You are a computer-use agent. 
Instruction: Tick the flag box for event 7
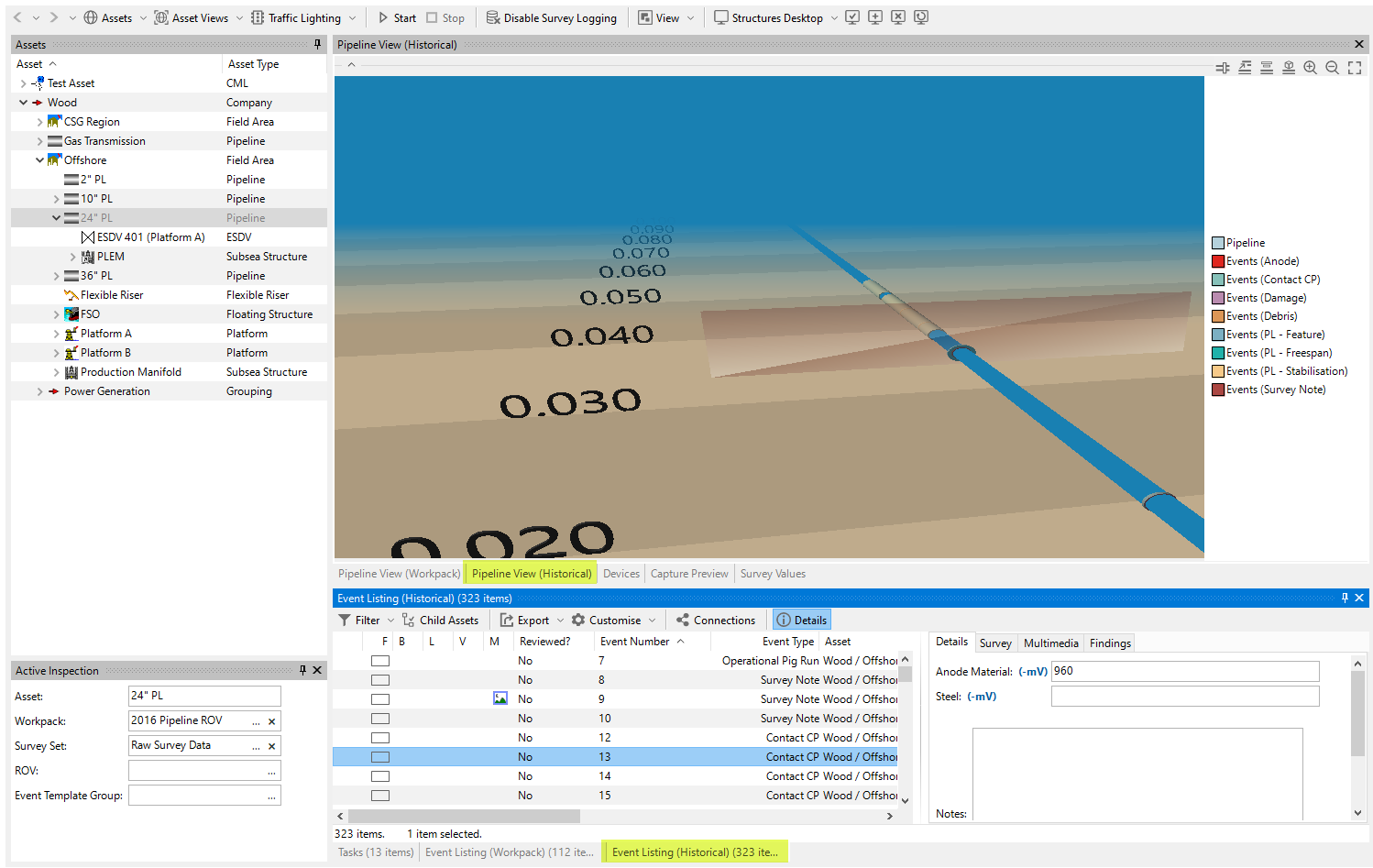pos(380,661)
